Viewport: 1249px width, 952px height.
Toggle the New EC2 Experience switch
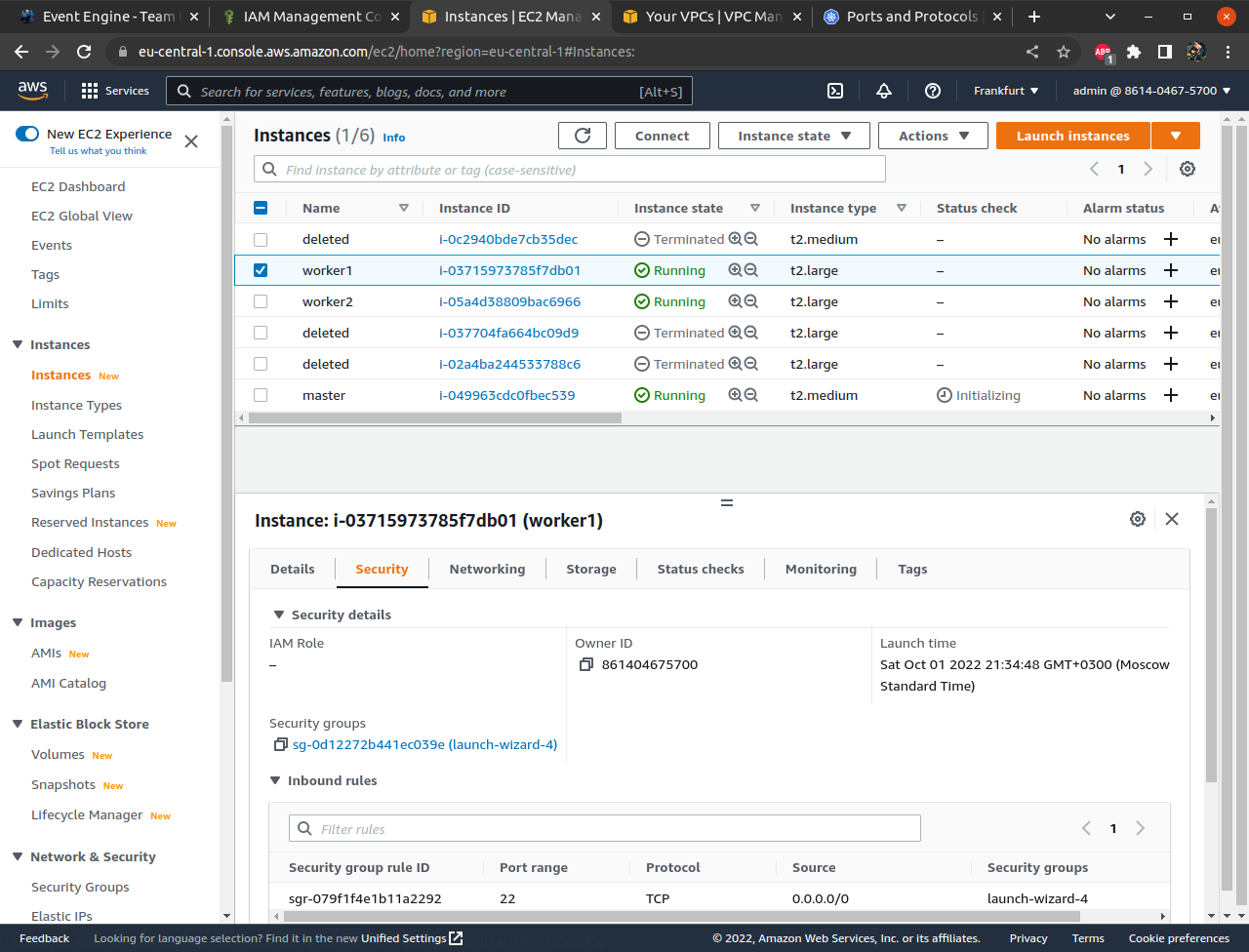click(27, 134)
